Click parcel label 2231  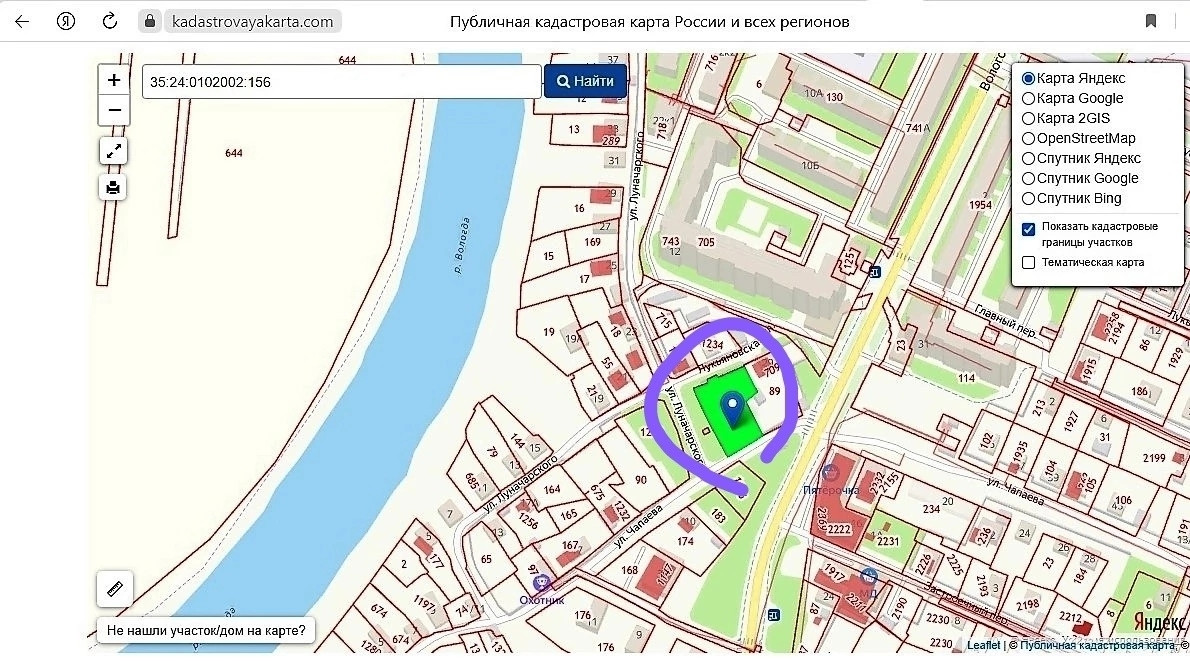888,541
